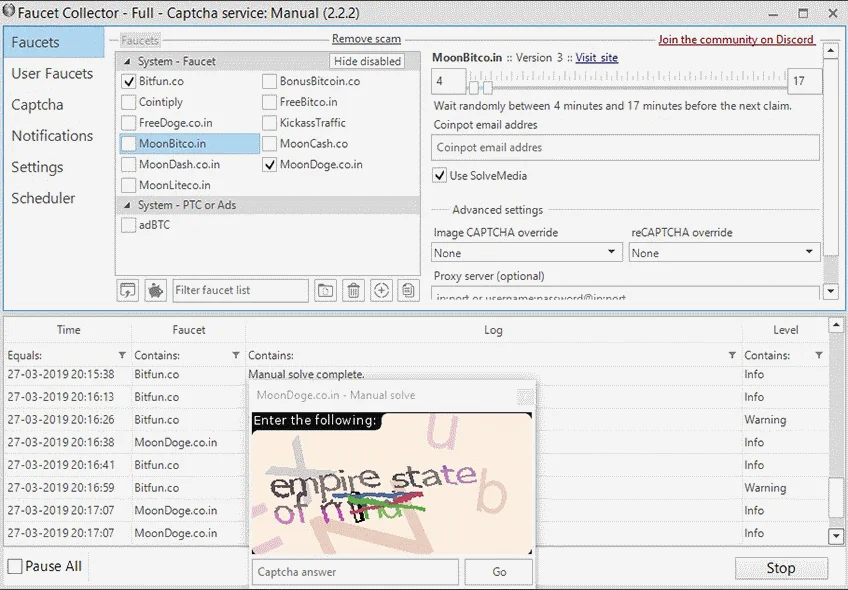Click the Stop button
The image size is (848, 590).
point(781,568)
